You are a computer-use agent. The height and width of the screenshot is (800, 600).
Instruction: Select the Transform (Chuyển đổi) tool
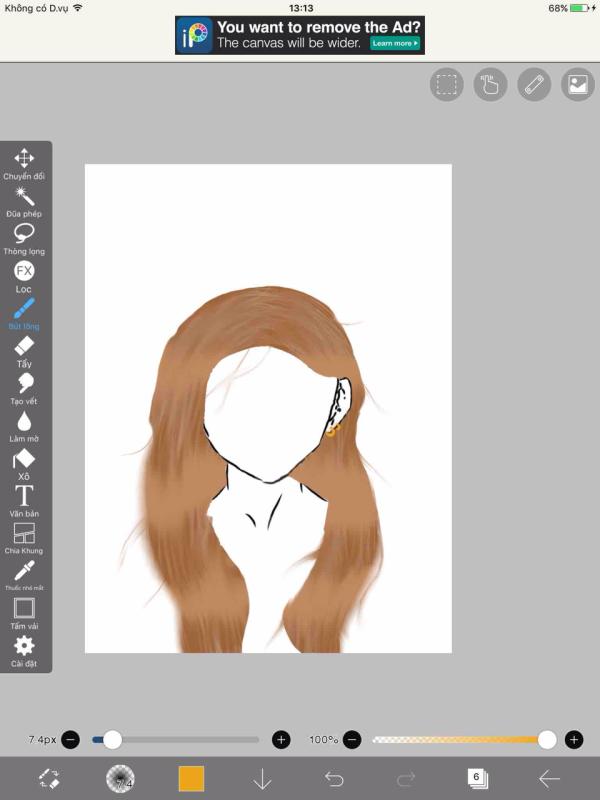coord(24,159)
